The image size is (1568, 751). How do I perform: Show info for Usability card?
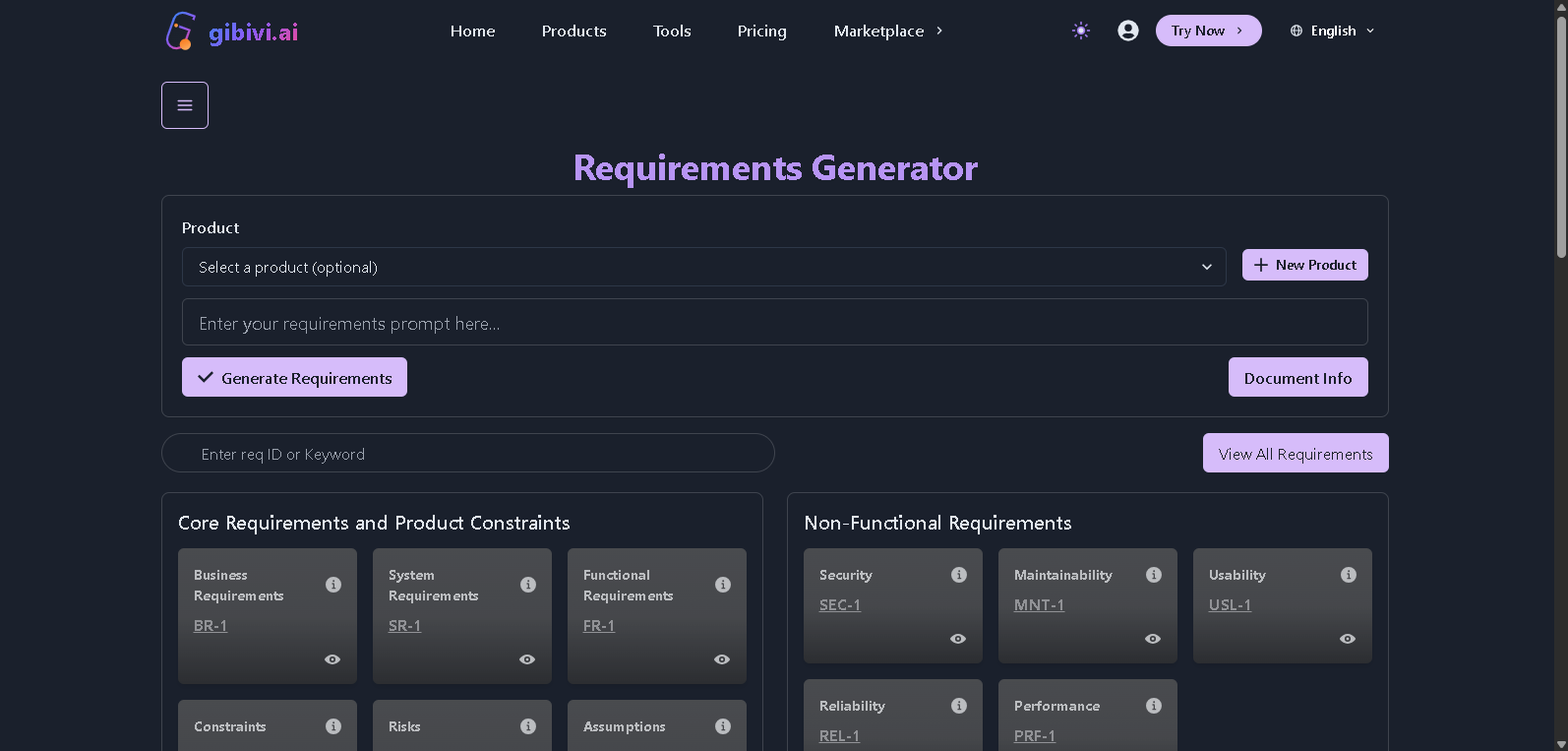tap(1349, 575)
